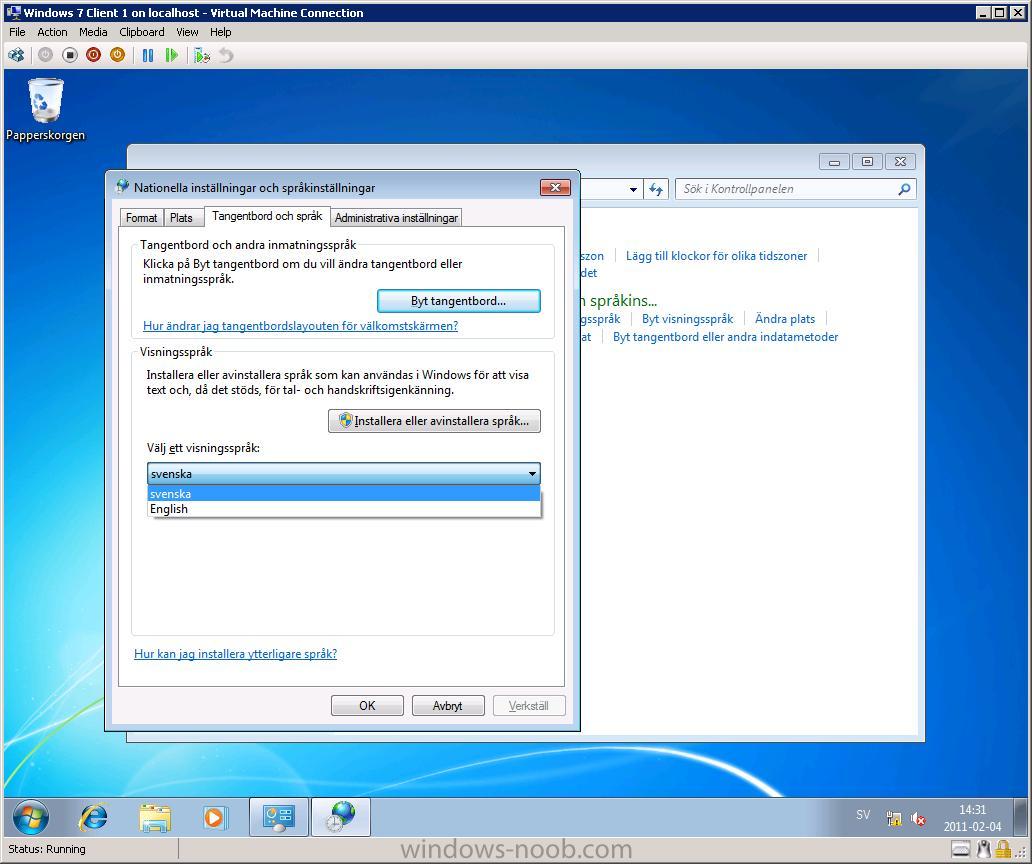Click 'Ändra plats' link in Control Panel

click(x=785, y=318)
